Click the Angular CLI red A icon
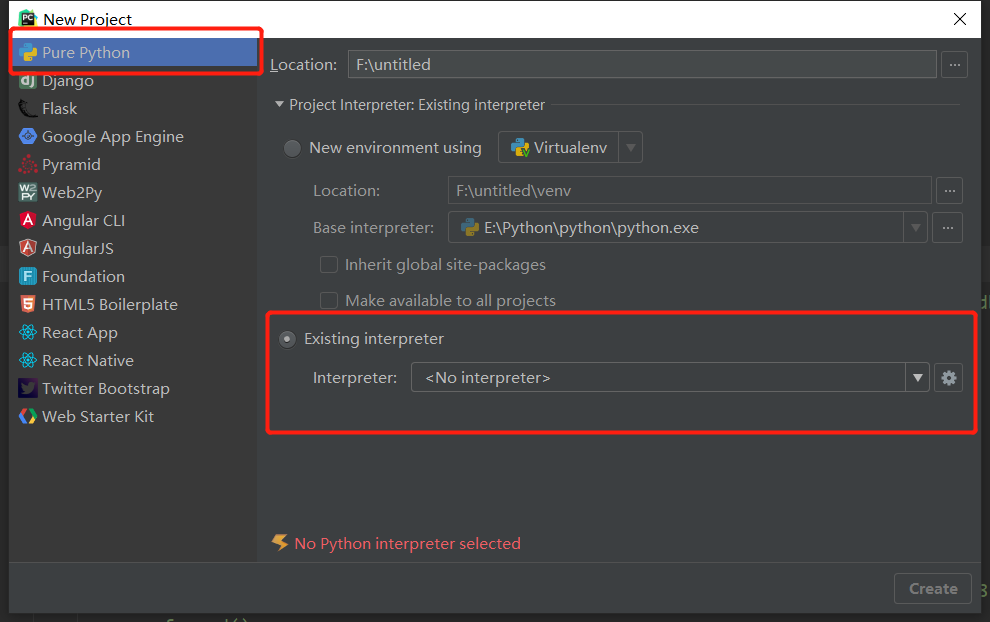Screen dimensions: 990x622 pyautogui.click(x=28, y=220)
